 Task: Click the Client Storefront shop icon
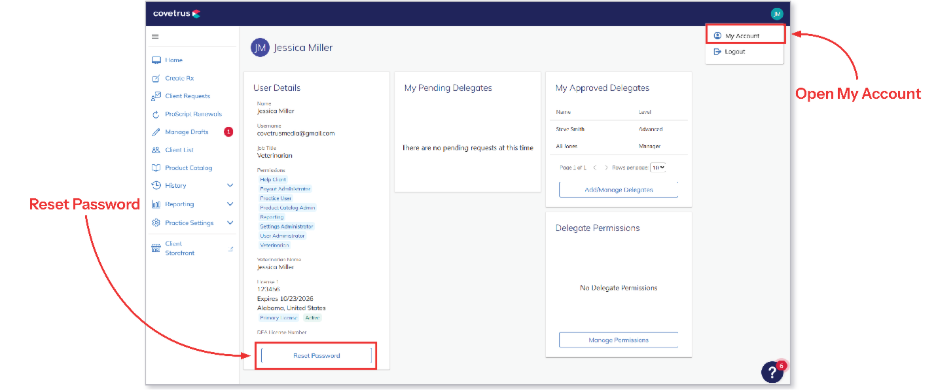point(156,248)
